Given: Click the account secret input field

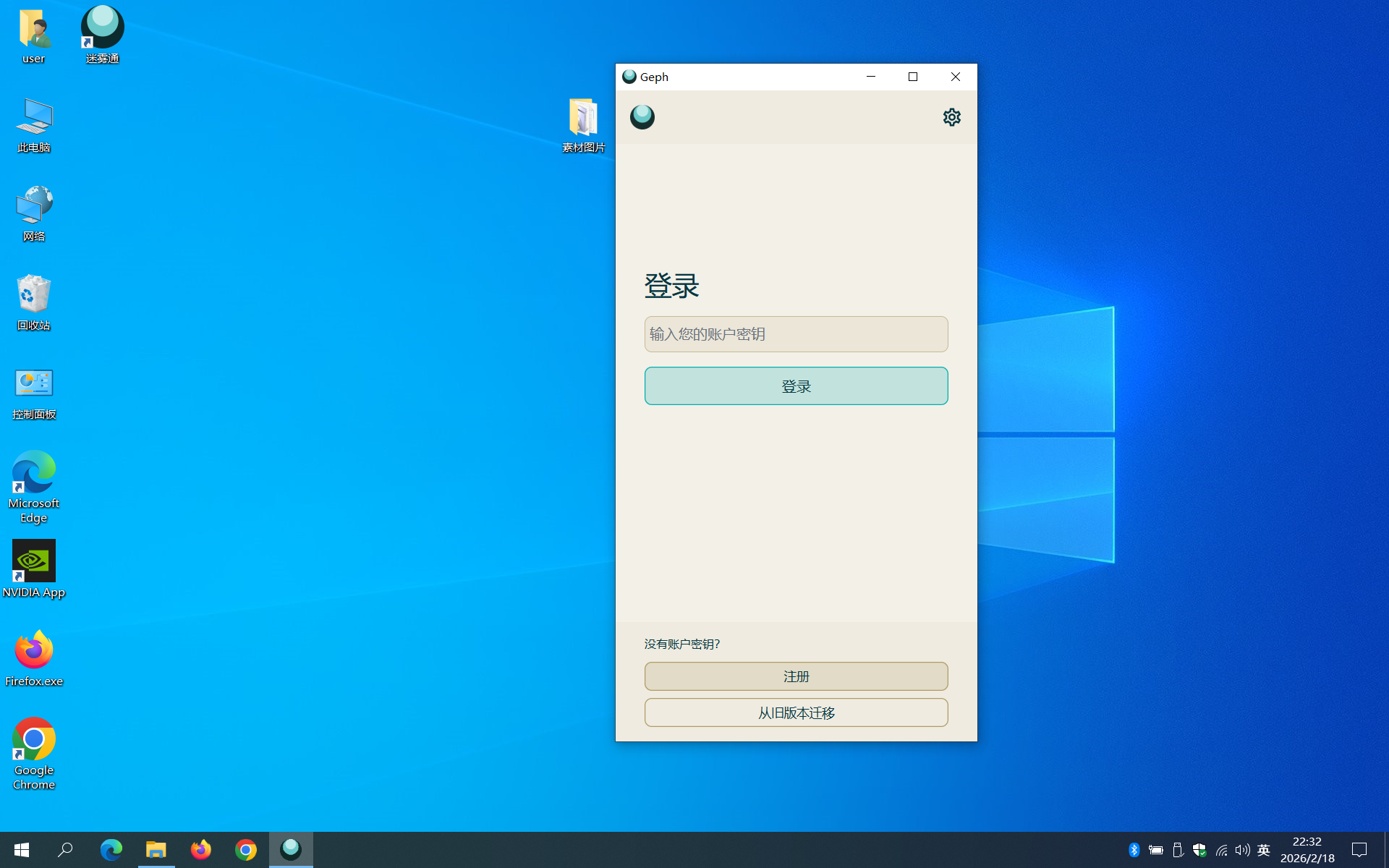Looking at the screenshot, I should [796, 334].
